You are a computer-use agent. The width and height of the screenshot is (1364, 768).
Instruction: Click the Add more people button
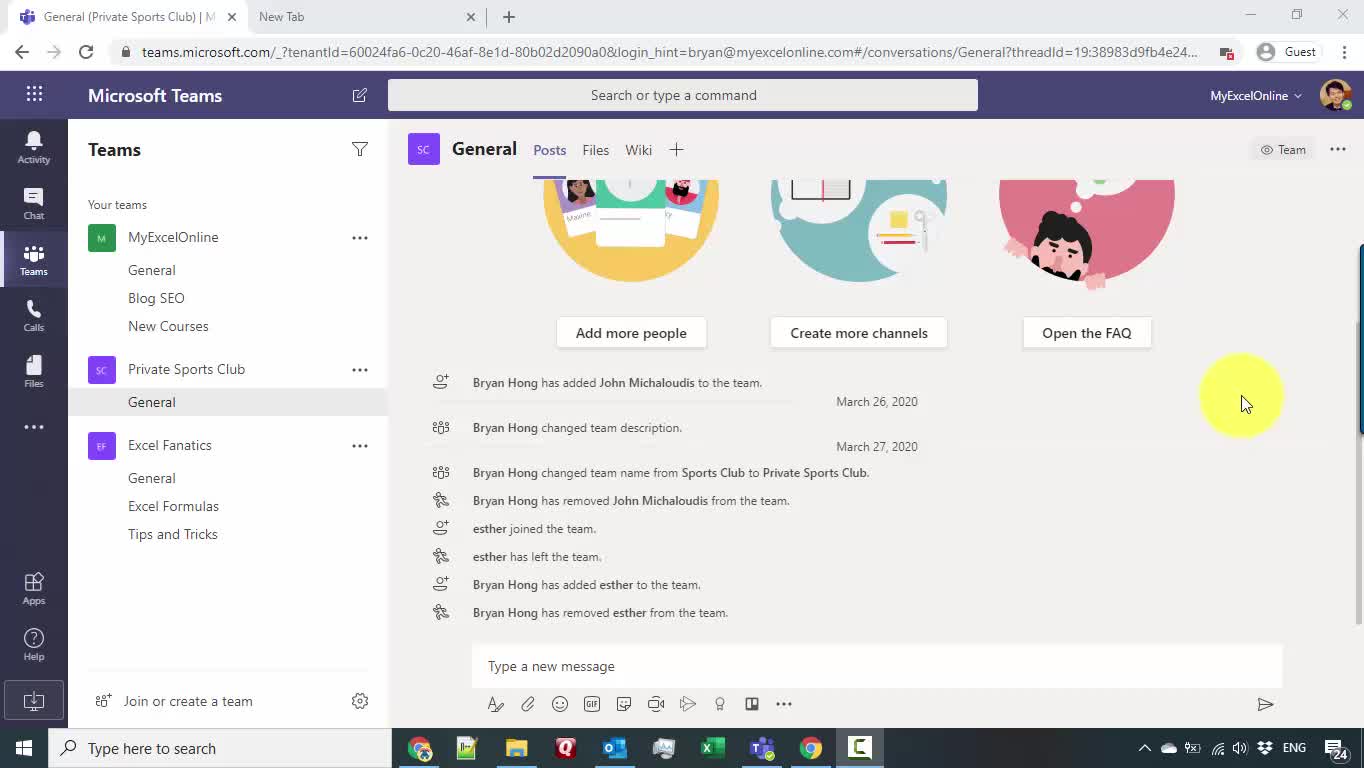tap(631, 333)
